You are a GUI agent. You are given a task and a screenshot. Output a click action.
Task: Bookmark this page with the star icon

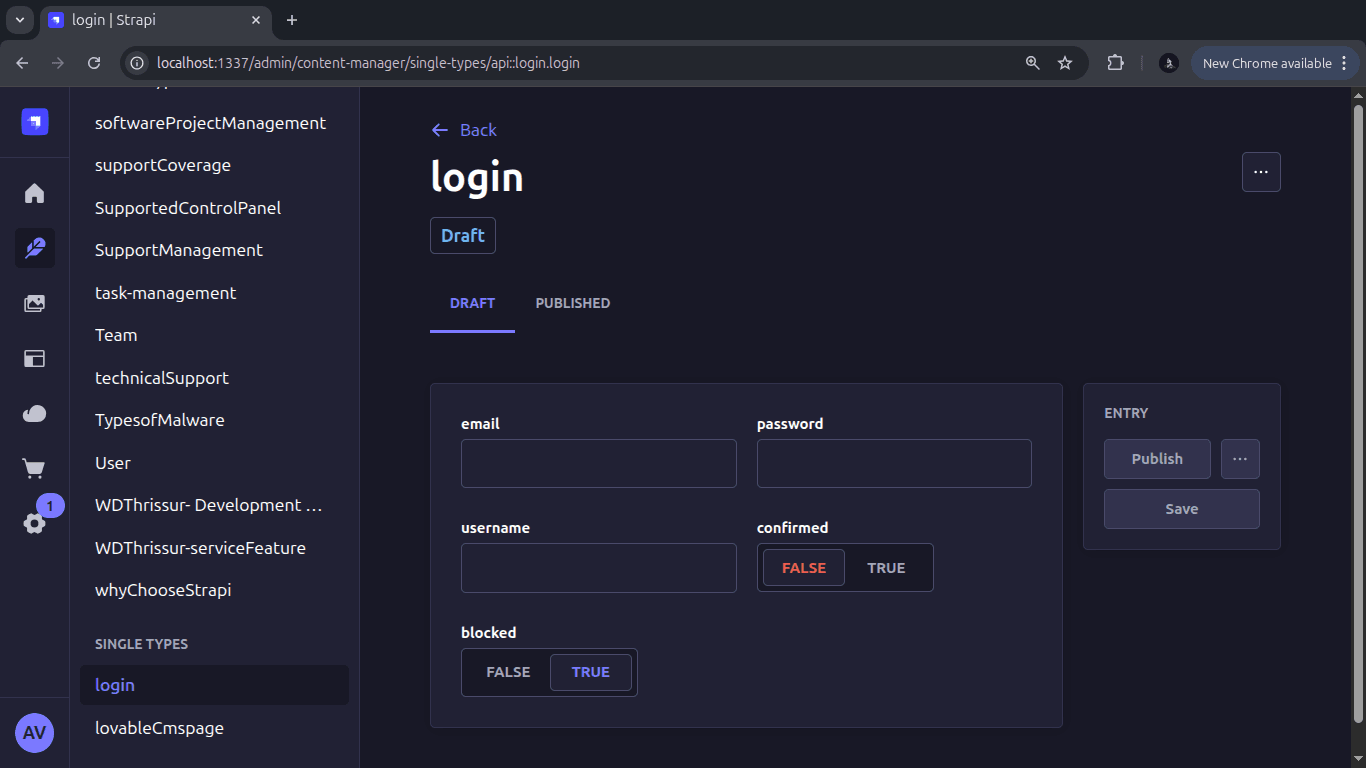point(1065,63)
